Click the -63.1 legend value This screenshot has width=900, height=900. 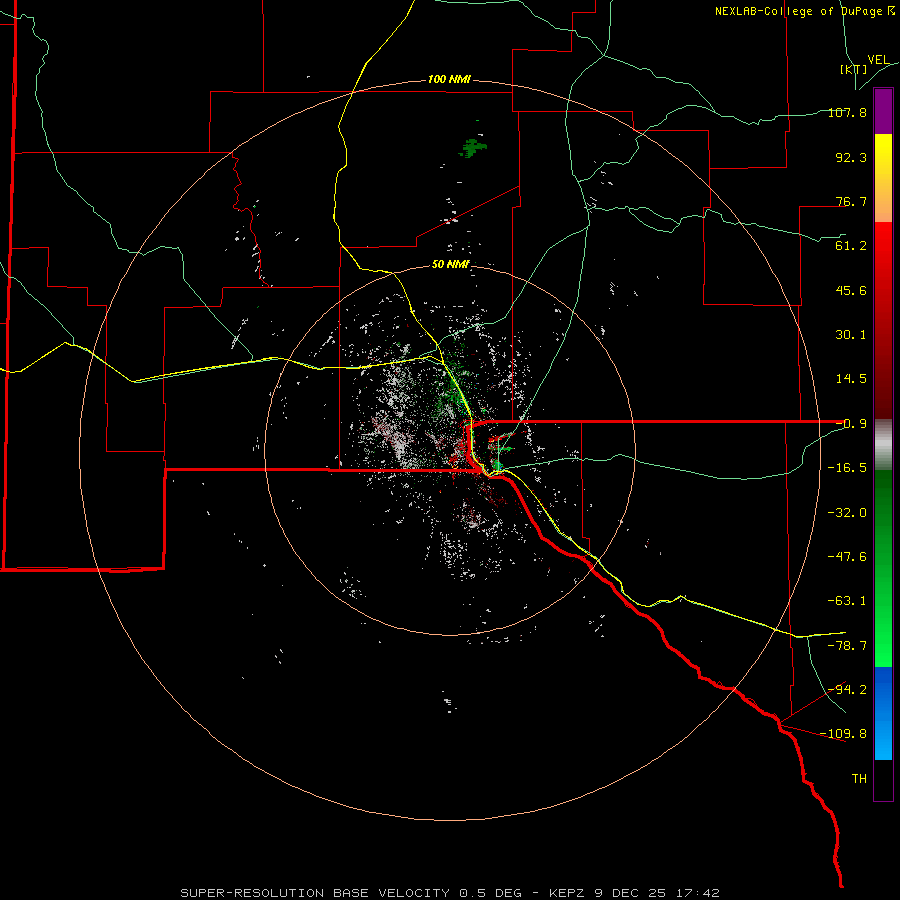click(847, 601)
